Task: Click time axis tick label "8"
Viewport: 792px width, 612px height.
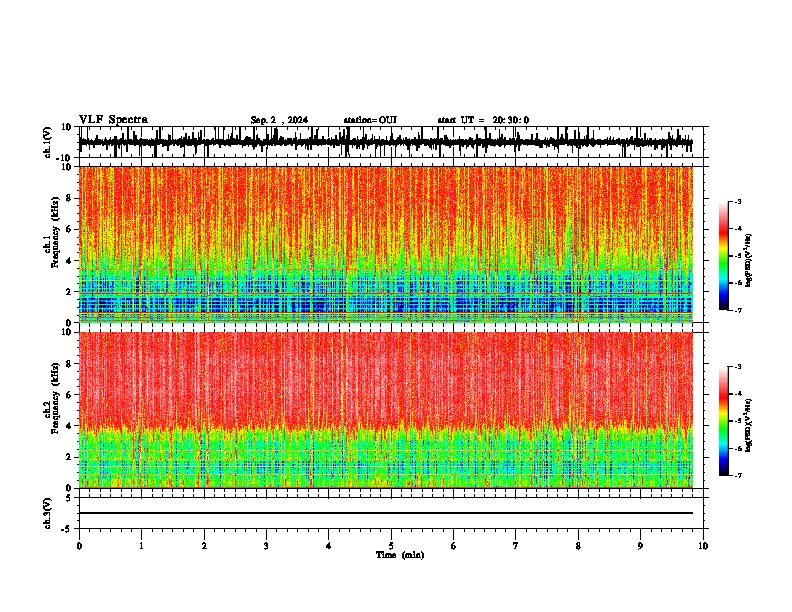Action: [578, 546]
